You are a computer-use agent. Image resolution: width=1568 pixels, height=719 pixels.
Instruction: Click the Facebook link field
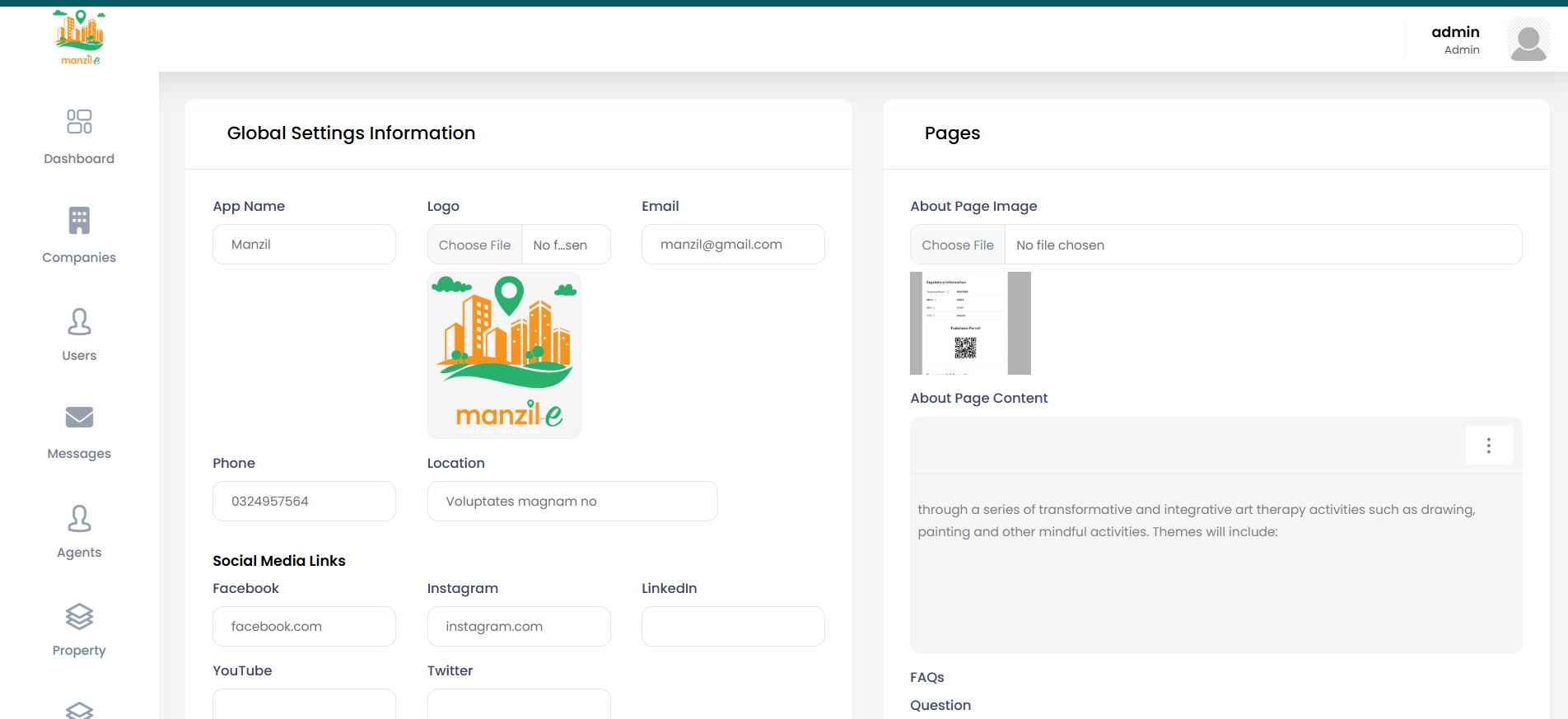[x=304, y=627]
